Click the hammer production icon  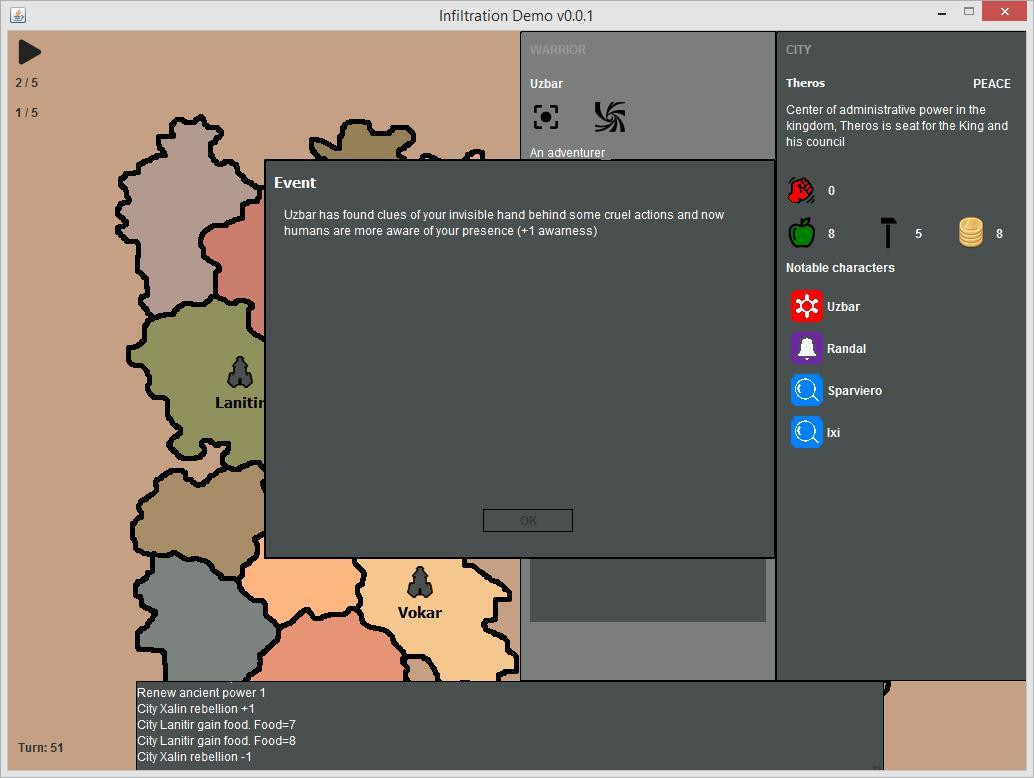(888, 233)
